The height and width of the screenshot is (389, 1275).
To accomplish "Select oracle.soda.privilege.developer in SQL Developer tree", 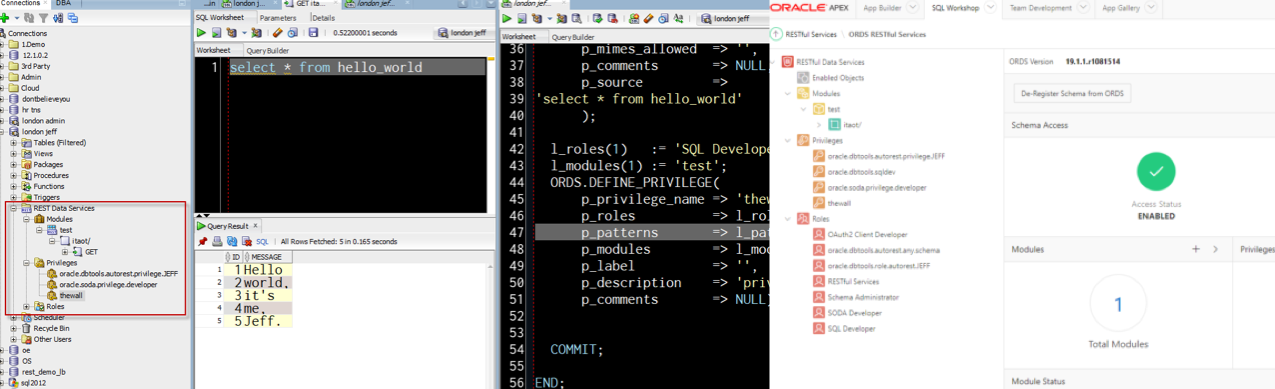I will (x=108, y=285).
